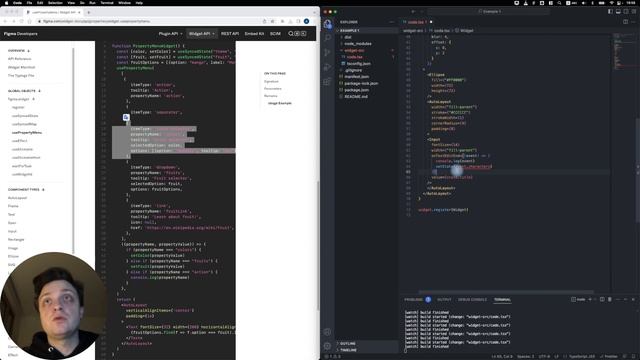Open Run and Debug view in VS Code

327,67
